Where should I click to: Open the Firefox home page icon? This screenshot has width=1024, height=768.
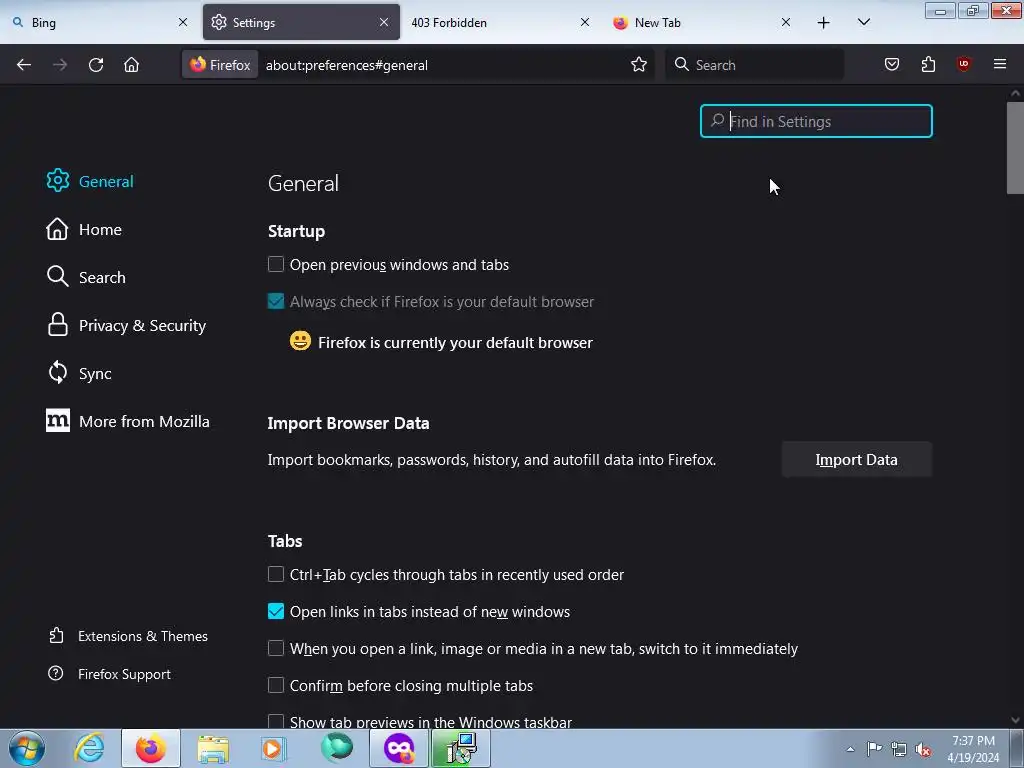[x=131, y=65]
